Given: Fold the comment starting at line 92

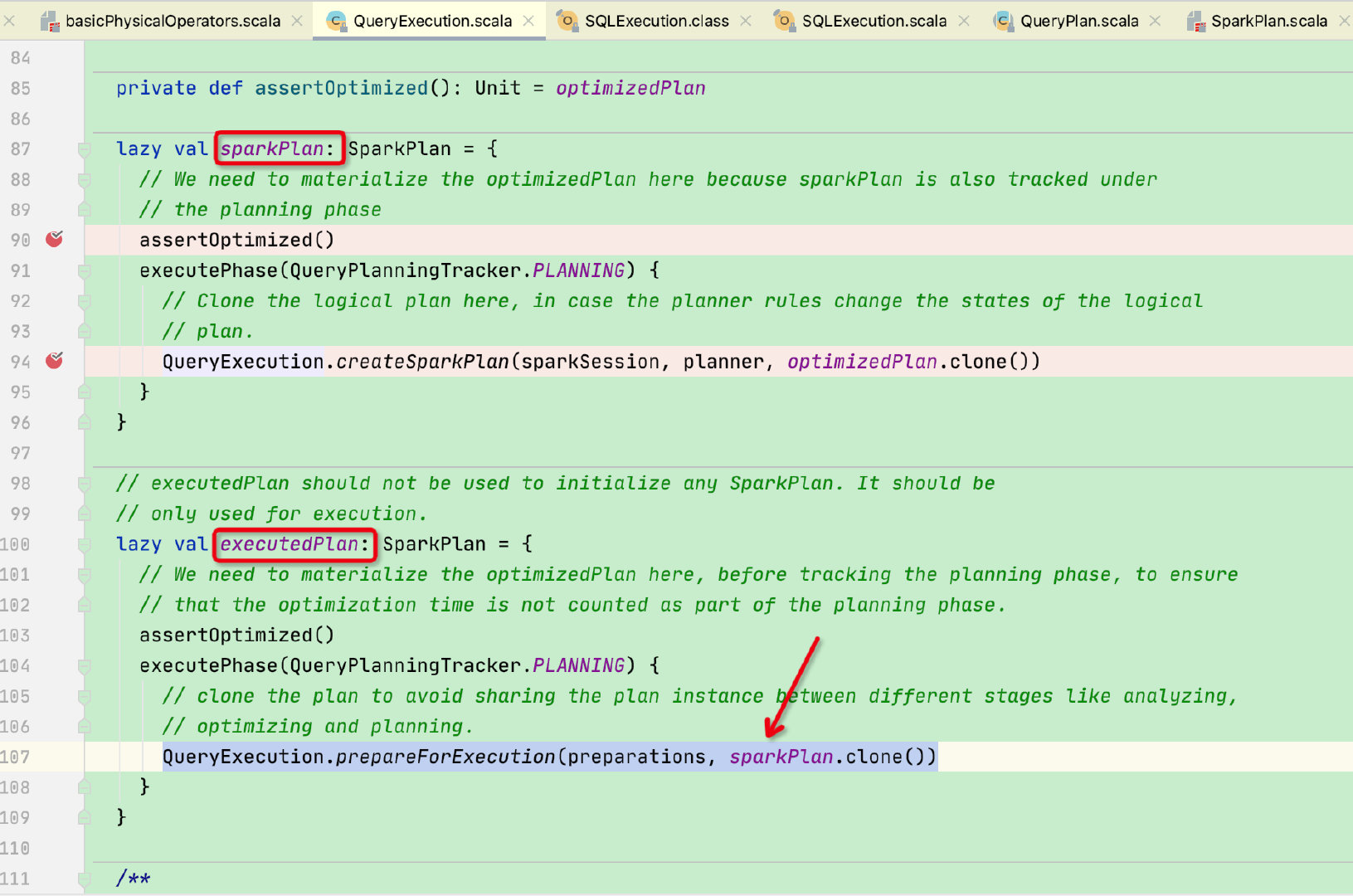Looking at the screenshot, I should point(84,301).
